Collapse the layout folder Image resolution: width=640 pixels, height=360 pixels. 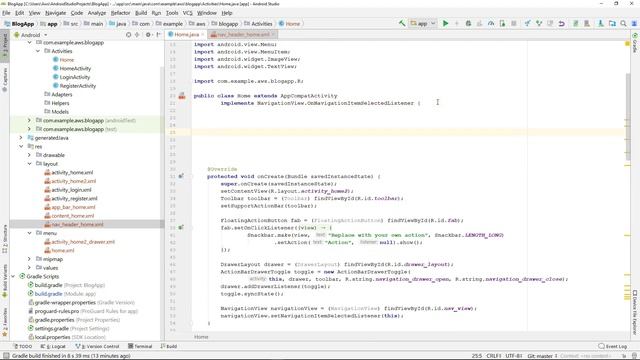pos(29,164)
